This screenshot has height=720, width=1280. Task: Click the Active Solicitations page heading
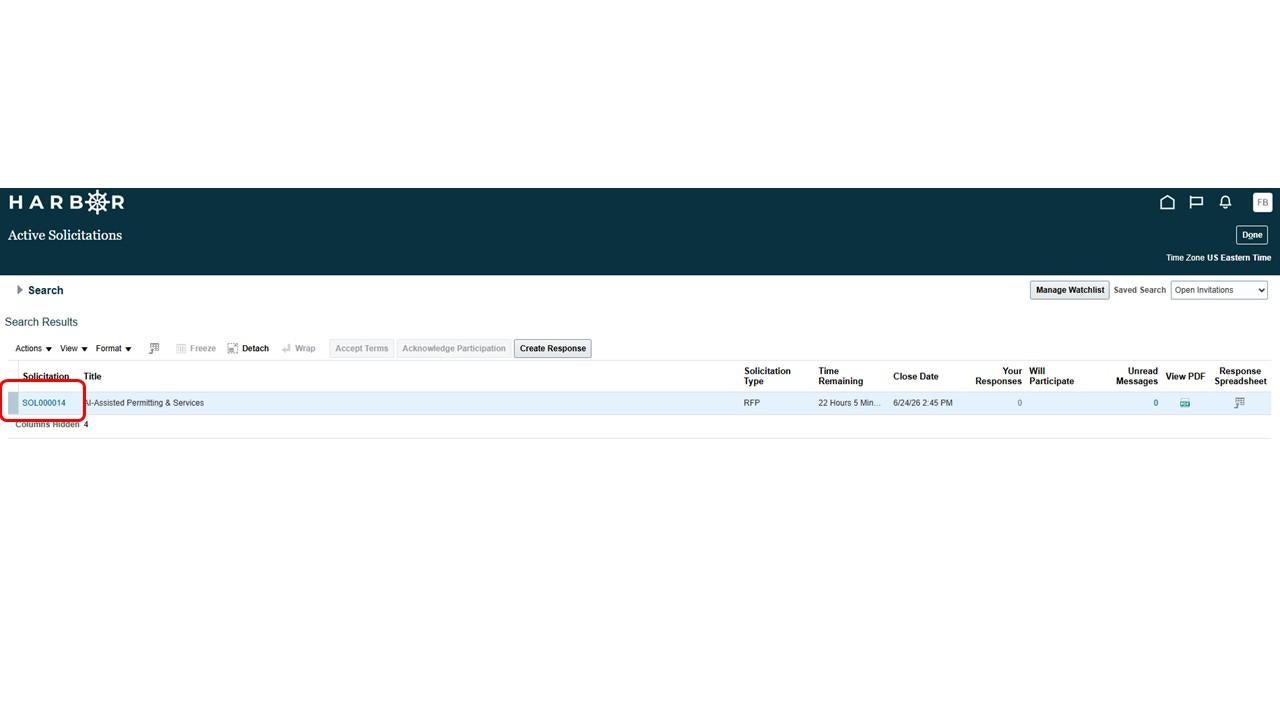[65, 235]
